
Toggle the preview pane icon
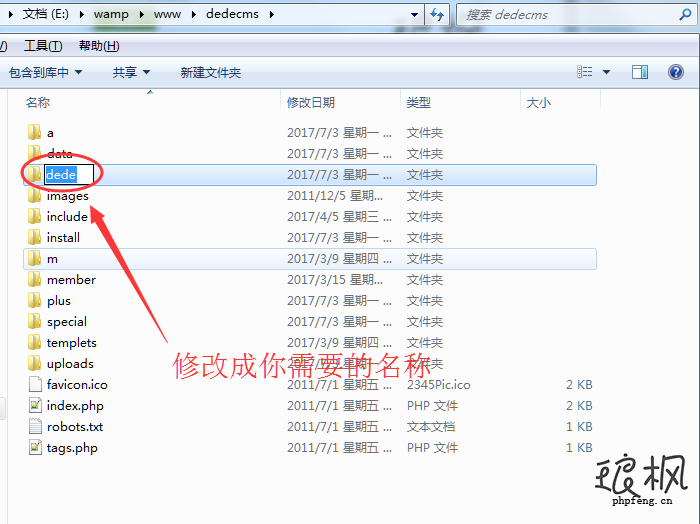[640, 72]
